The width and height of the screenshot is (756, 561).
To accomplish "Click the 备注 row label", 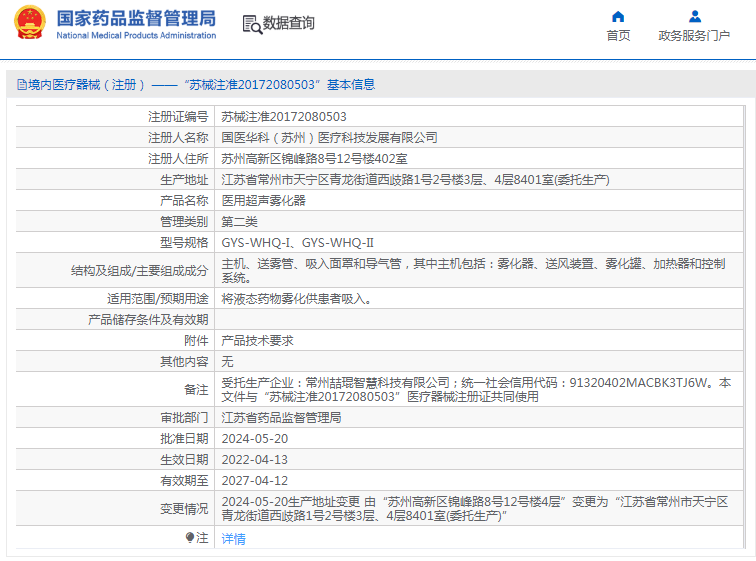I will 196,389.
